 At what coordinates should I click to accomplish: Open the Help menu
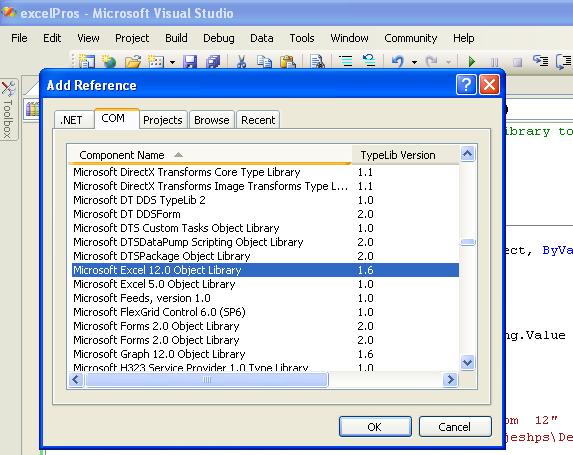pos(464,38)
